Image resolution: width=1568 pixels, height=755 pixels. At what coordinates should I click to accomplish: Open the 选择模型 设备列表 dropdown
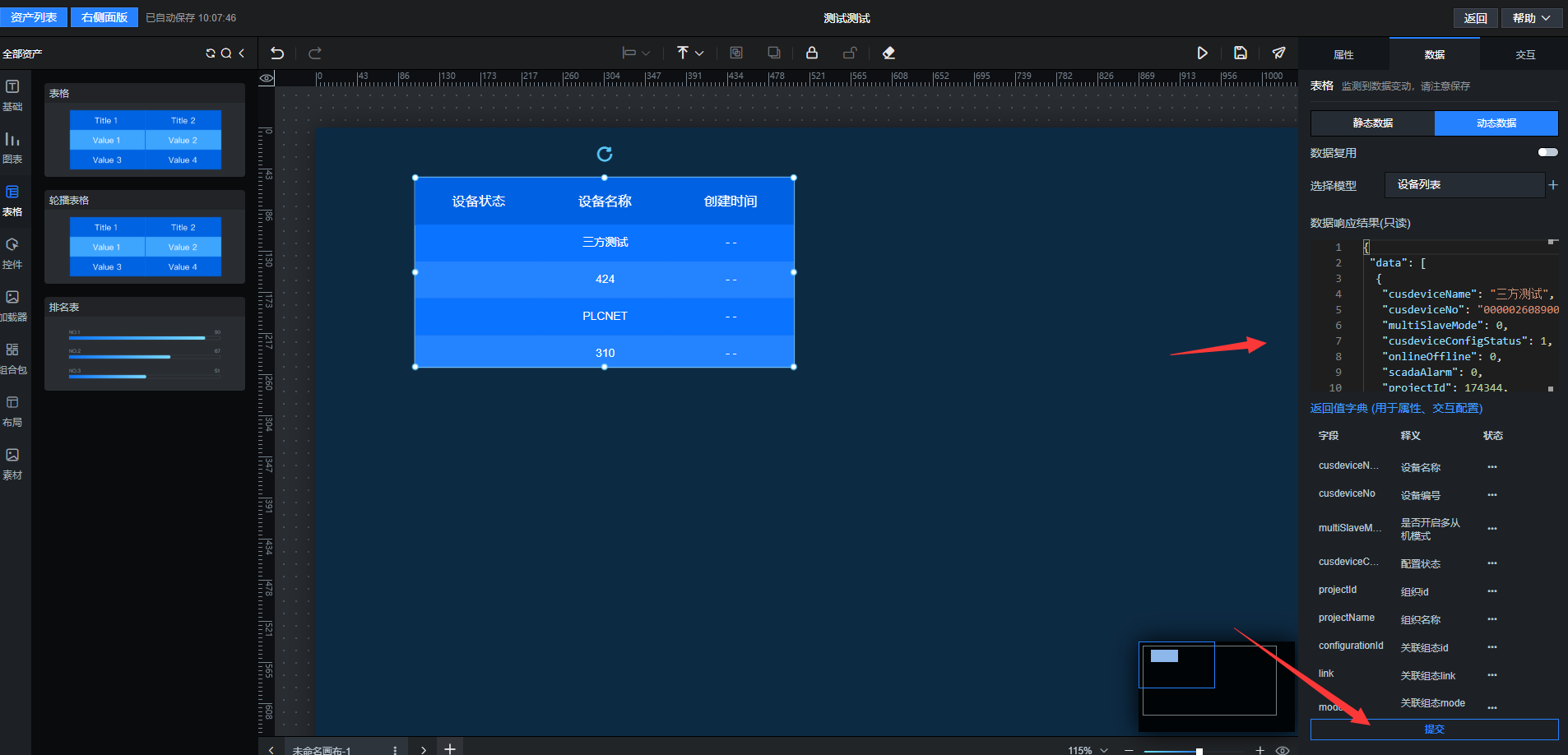1464,185
